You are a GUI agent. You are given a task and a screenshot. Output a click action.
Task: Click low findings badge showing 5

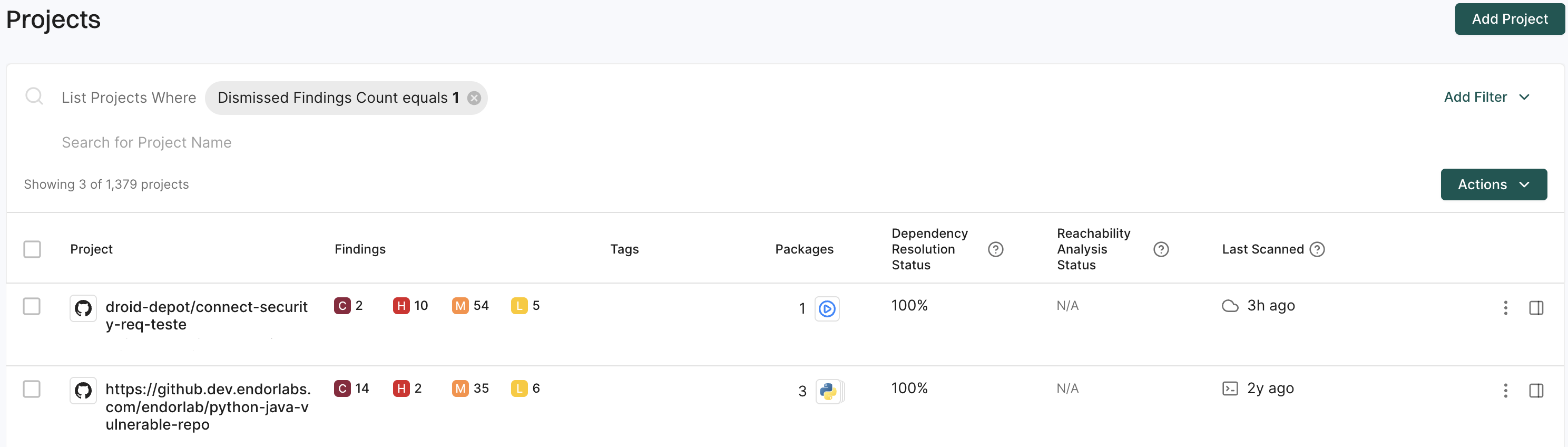(525, 306)
